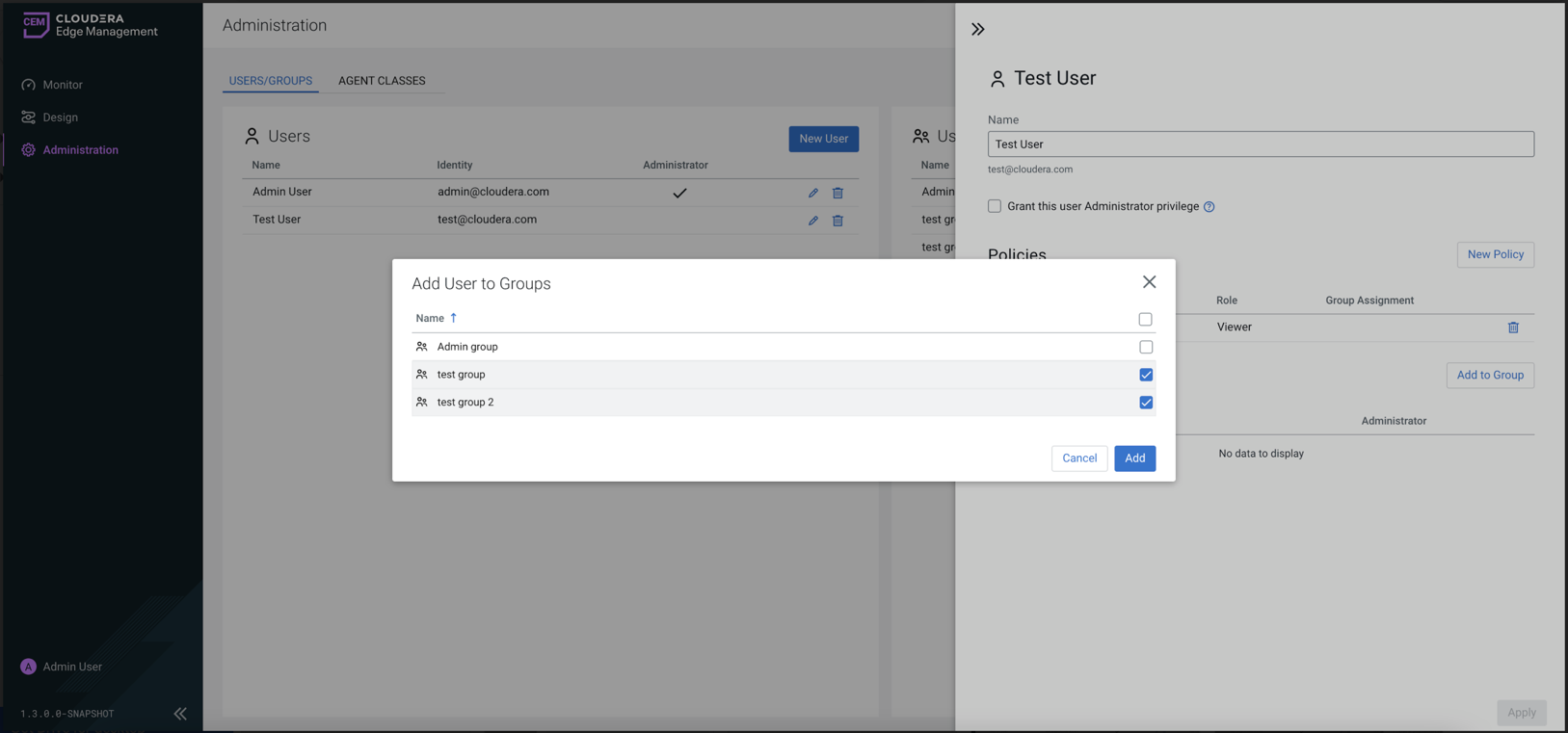
Task: Uncheck the test group checkbox
Action: tap(1146, 375)
